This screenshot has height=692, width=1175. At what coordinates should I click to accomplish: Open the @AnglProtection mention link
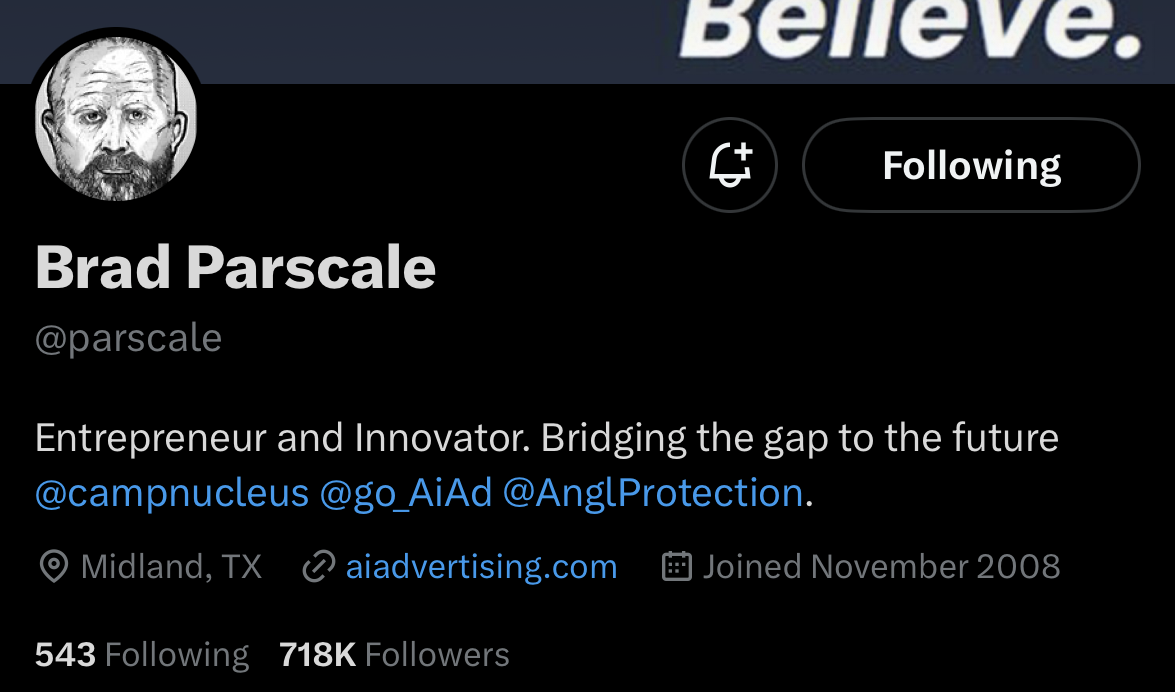point(653,493)
